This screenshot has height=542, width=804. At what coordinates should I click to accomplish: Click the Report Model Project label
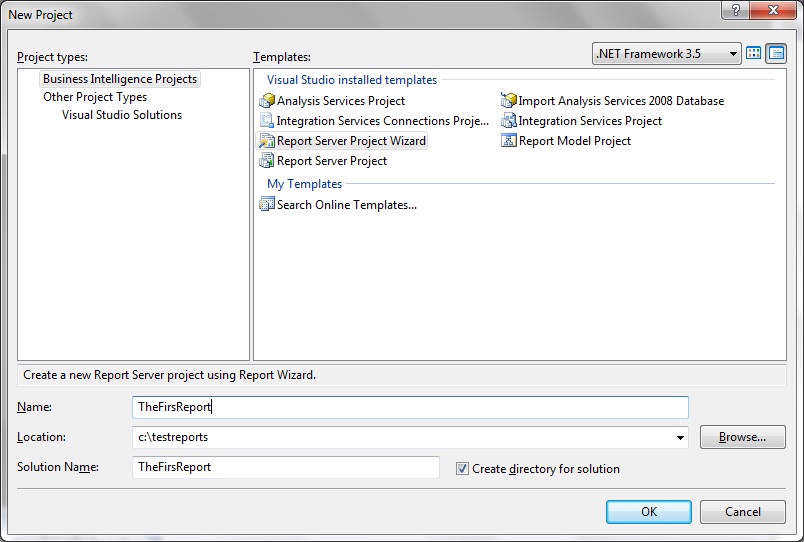coord(575,141)
